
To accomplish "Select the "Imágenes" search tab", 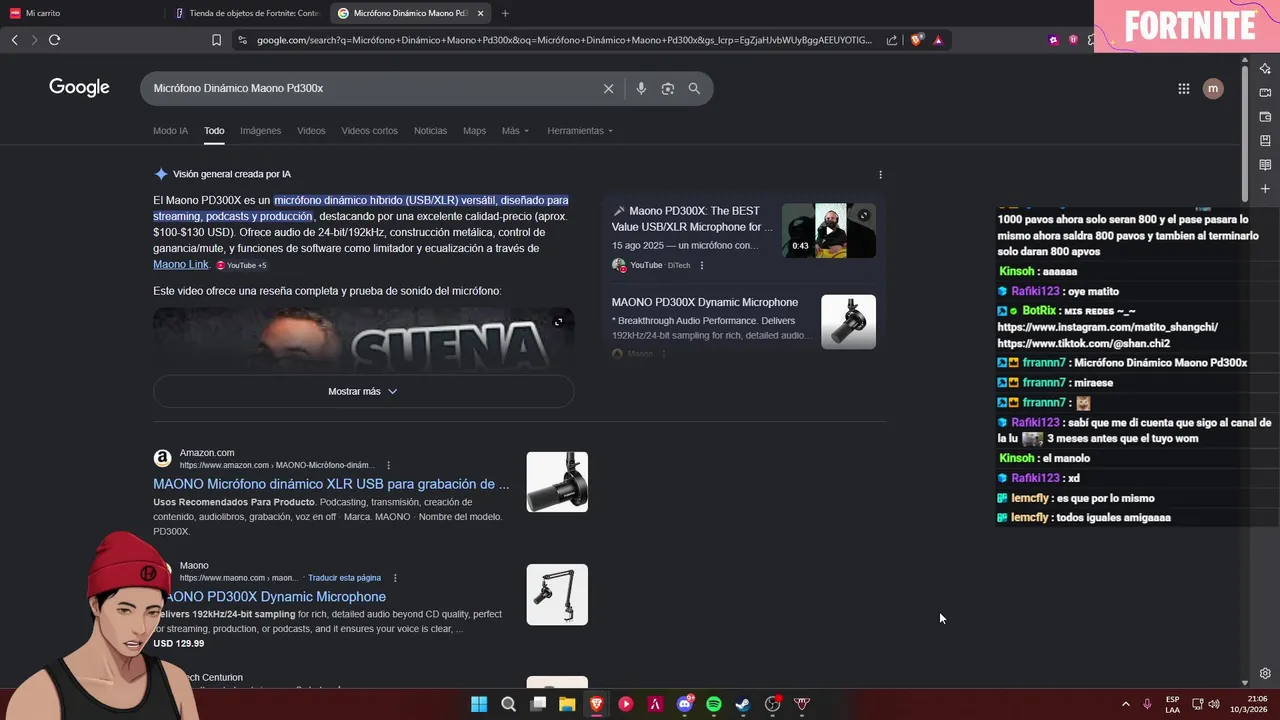I will tap(260, 131).
